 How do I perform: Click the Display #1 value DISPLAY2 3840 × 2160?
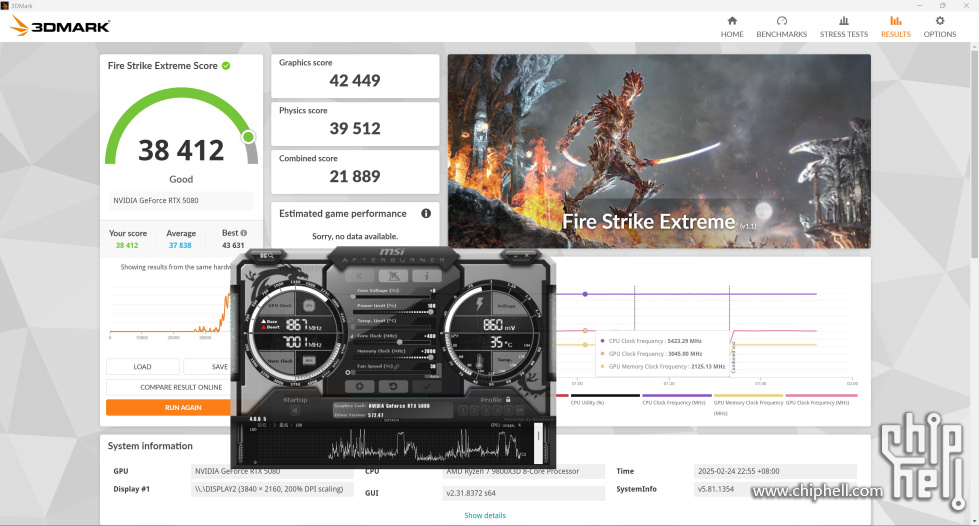(x=272, y=489)
